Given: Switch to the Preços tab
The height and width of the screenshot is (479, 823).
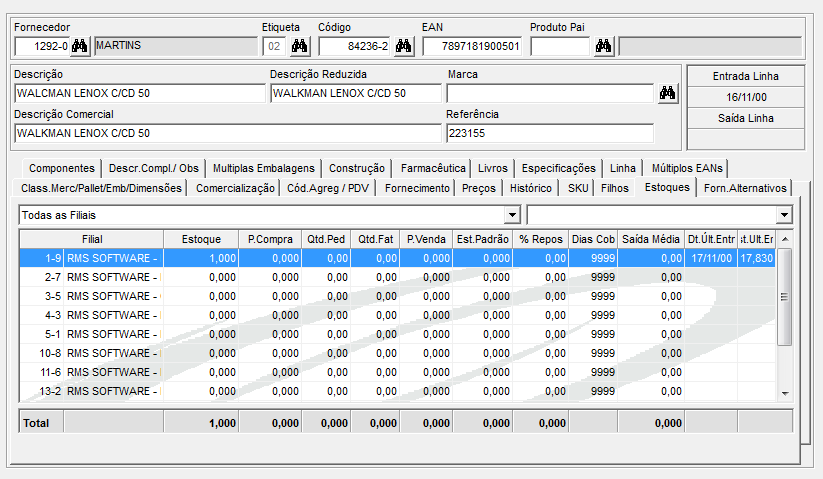Looking at the screenshot, I should (x=479, y=188).
